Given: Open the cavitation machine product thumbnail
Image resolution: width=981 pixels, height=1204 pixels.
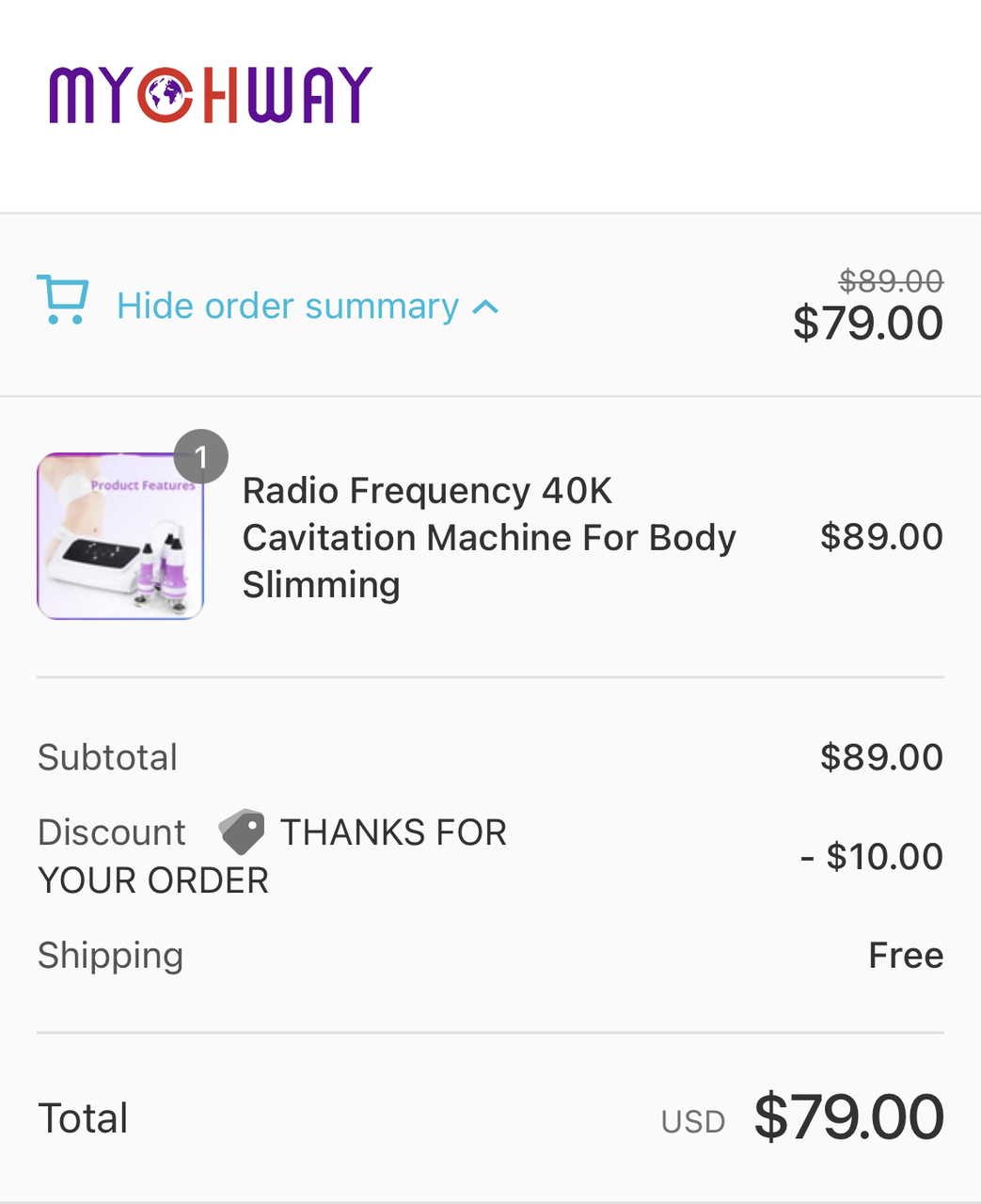Looking at the screenshot, I should point(120,536).
